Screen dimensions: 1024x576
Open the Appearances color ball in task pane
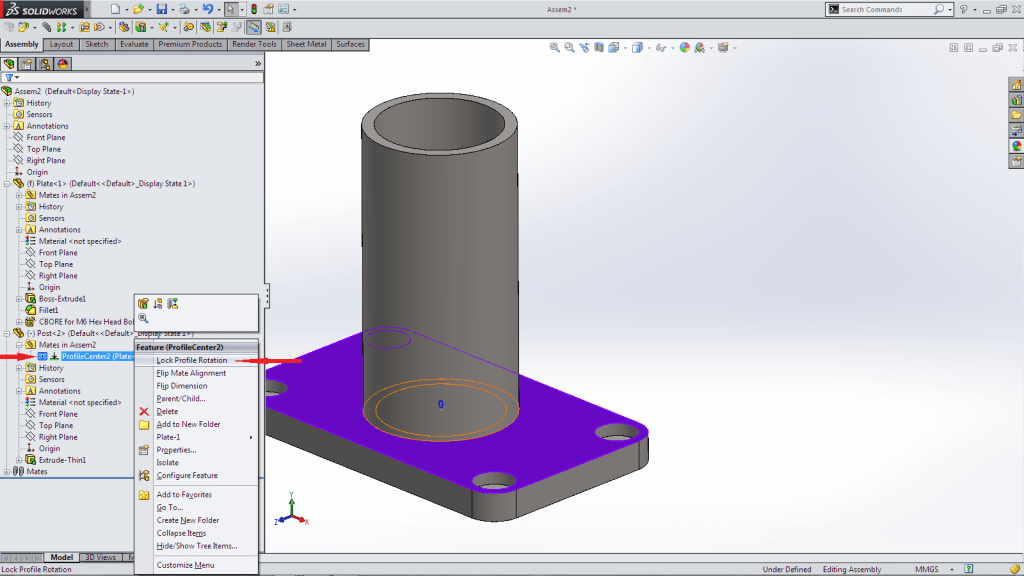tap(1016, 145)
